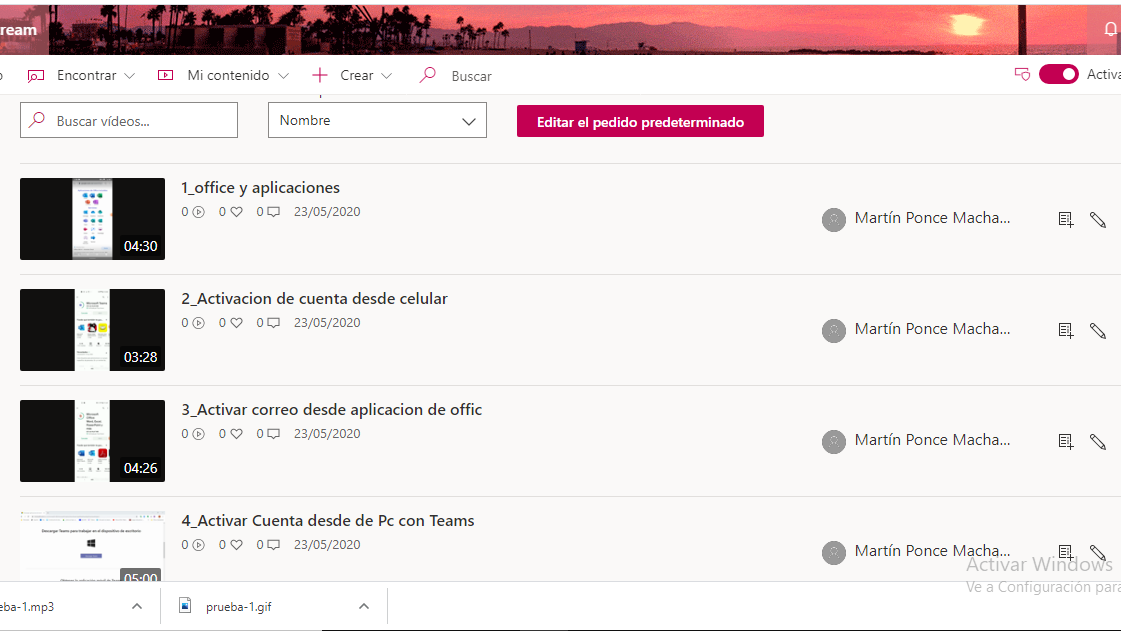Switch off the pink Activar toggle
The height and width of the screenshot is (631, 1121).
(1058, 74)
